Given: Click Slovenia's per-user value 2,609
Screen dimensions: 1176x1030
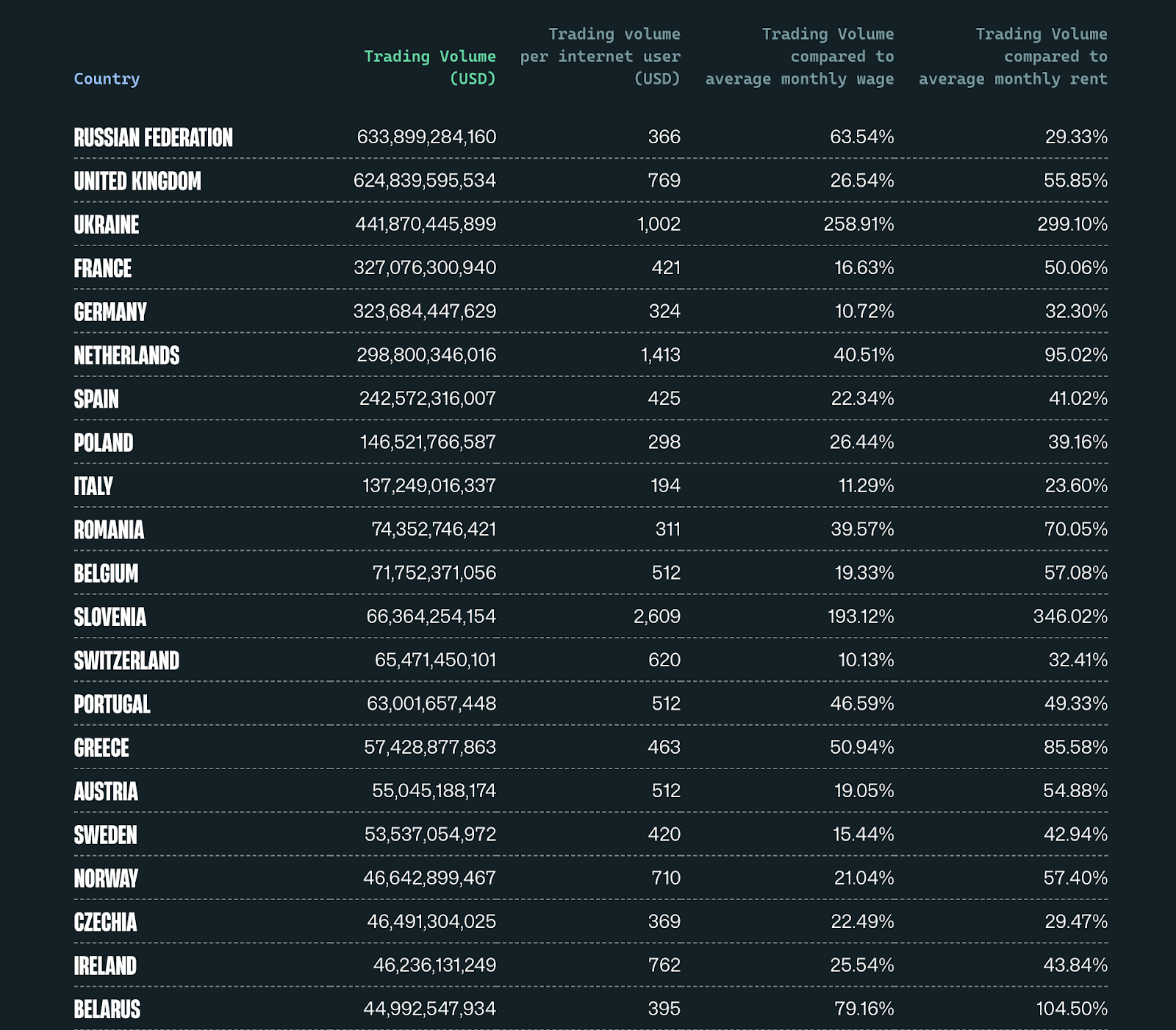Looking at the screenshot, I should (x=657, y=616).
